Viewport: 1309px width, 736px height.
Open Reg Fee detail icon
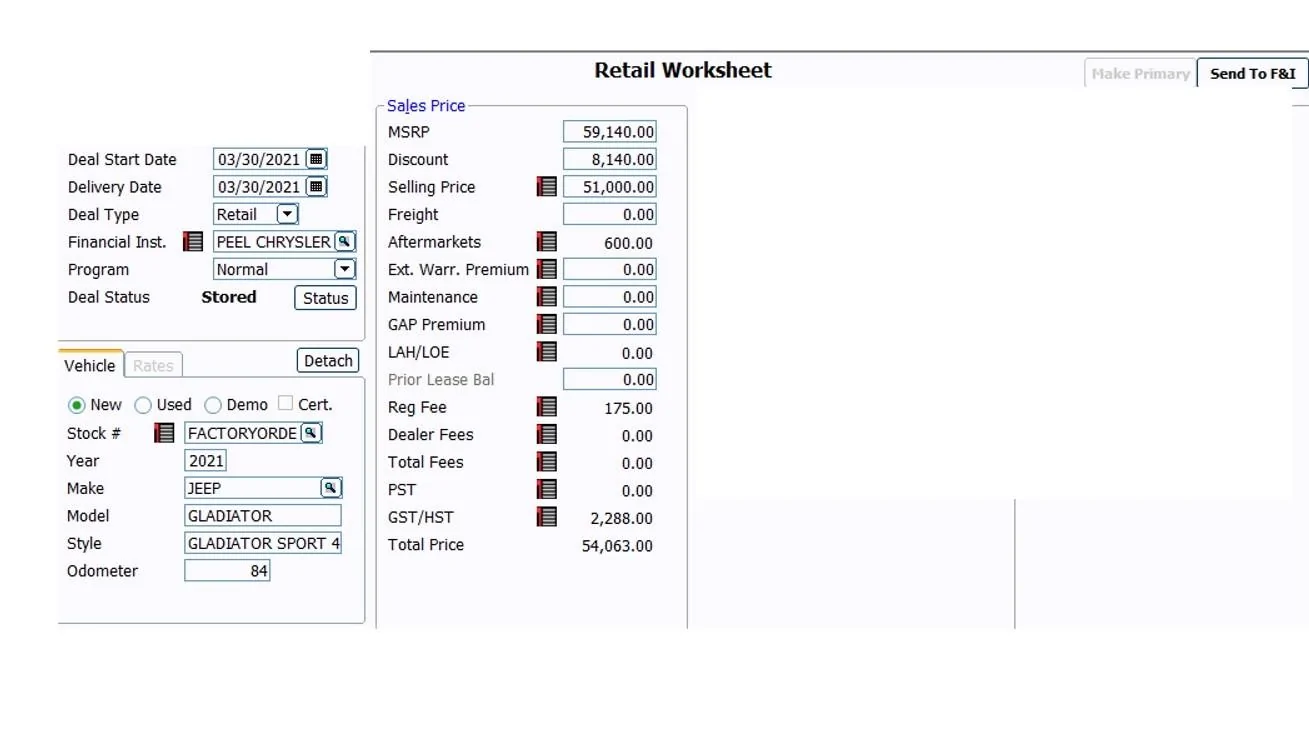point(547,407)
